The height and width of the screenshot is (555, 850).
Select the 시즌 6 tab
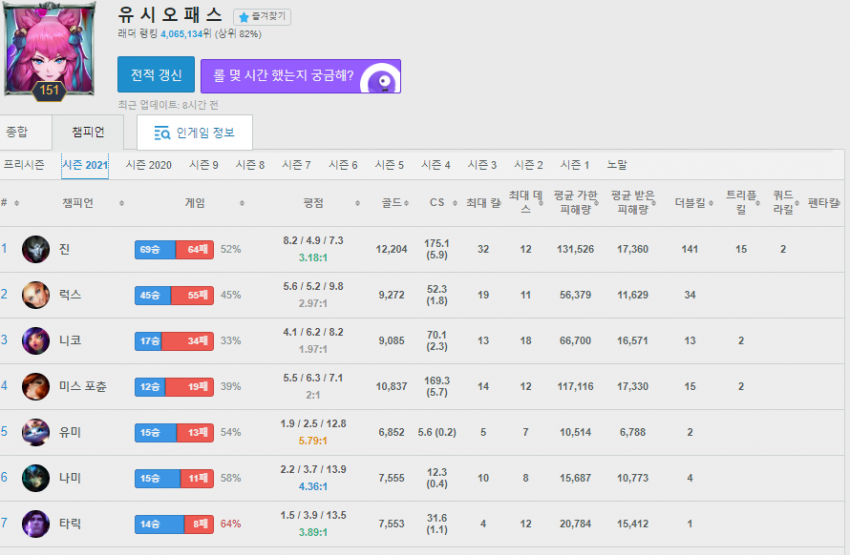pos(343,165)
